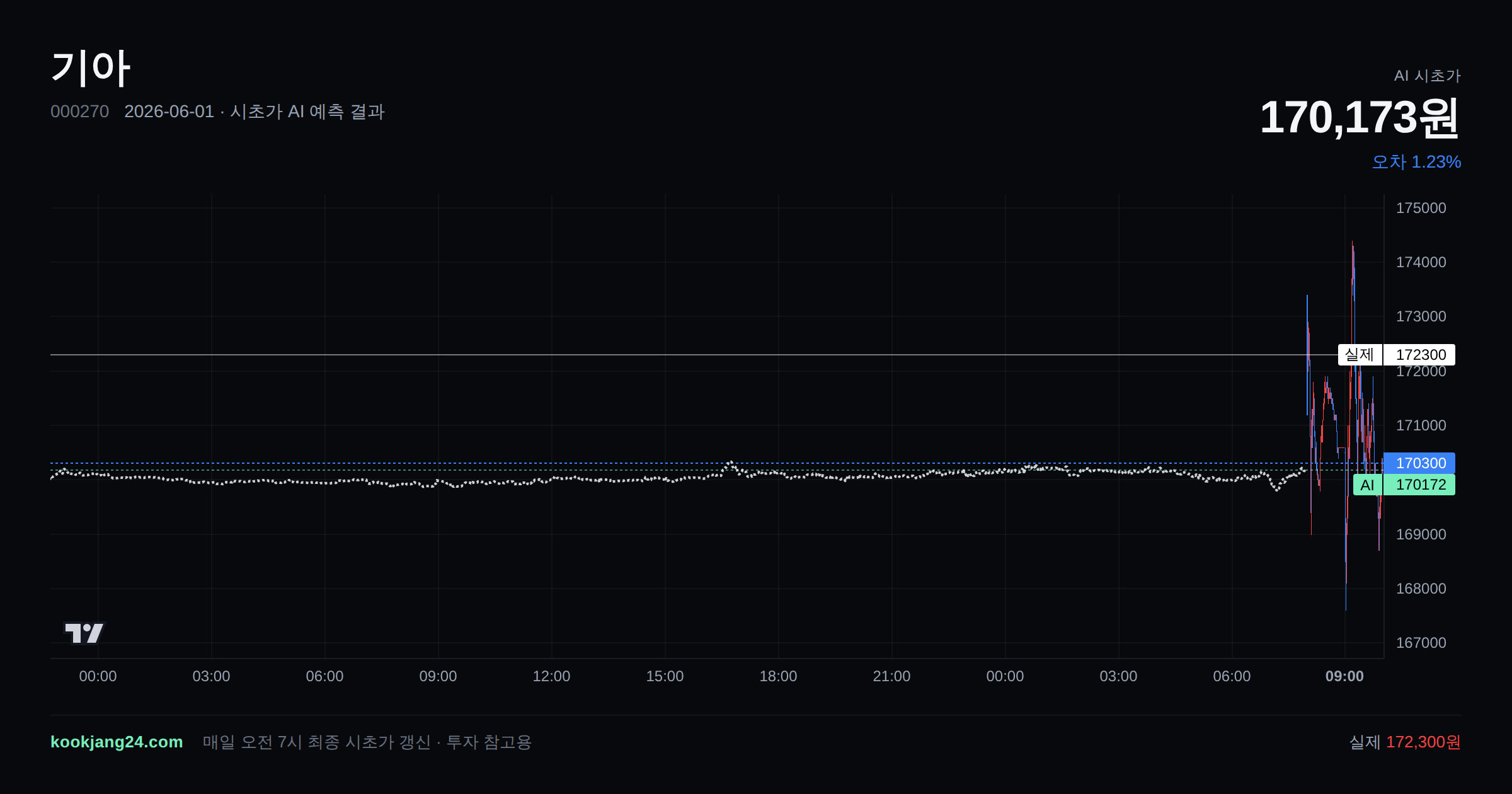The image size is (1512, 794).
Task: Click the 15:00 time axis label
Action: (665, 676)
